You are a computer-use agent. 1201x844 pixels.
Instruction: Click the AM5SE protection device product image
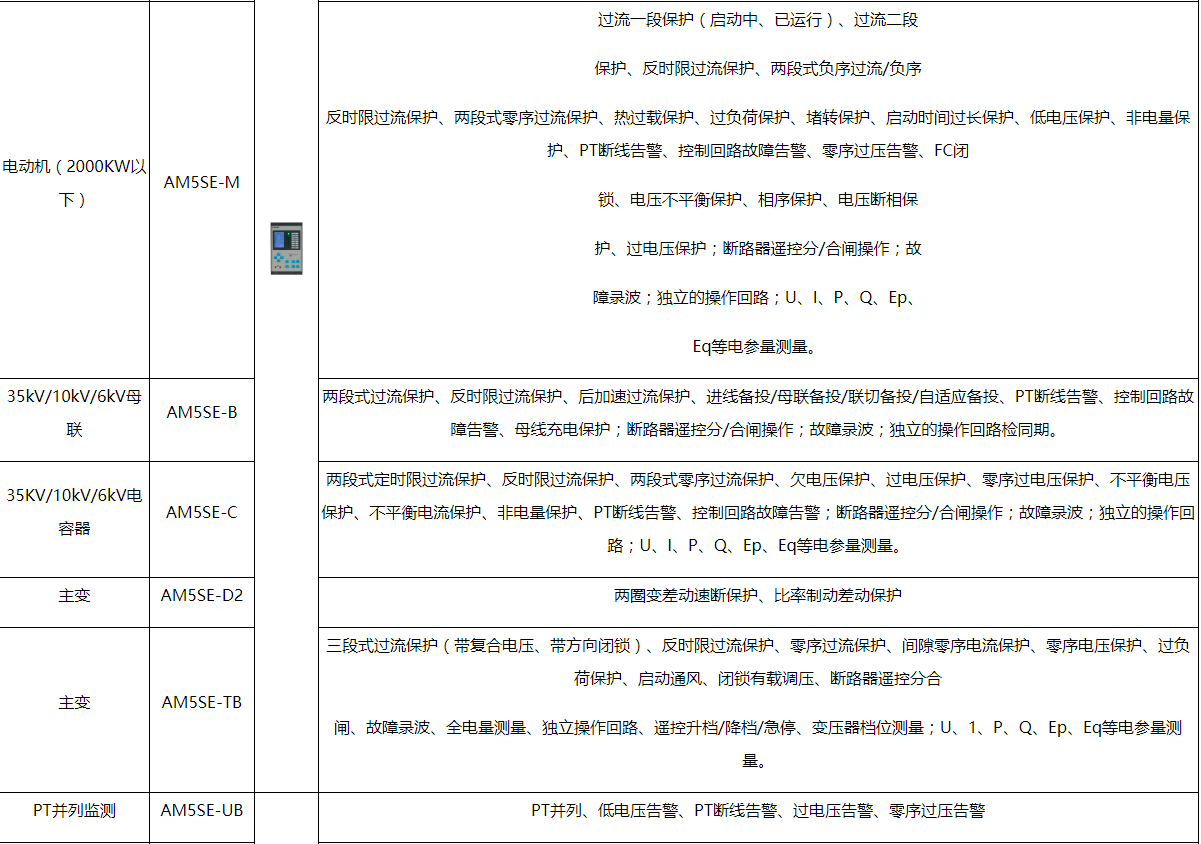tap(286, 248)
